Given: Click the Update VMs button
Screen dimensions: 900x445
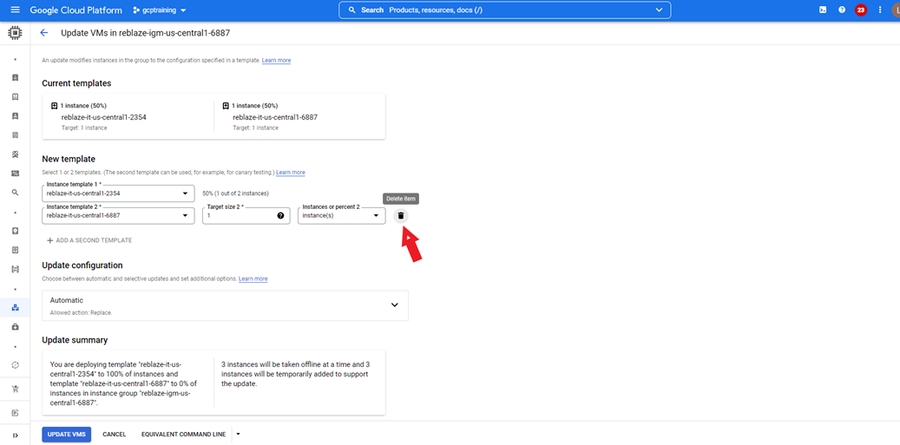Looking at the screenshot, I should click(67, 434).
